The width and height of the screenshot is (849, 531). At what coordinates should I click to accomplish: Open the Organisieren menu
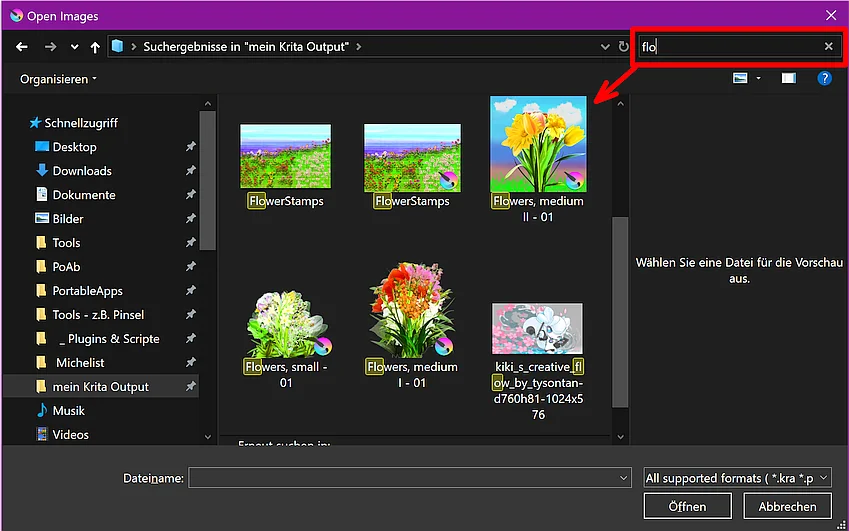point(58,79)
